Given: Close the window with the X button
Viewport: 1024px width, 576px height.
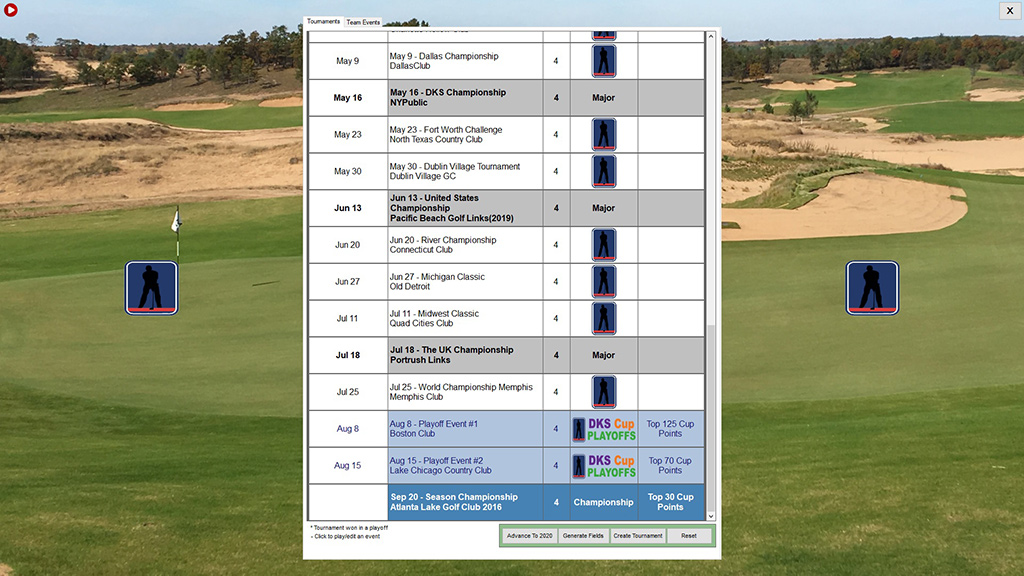Looking at the screenshot, I should (x=1010, y=10).
